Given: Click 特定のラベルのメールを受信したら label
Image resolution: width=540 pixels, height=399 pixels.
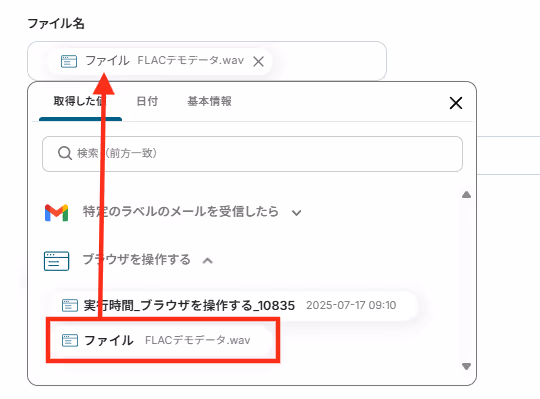Looking at the screenshot, I should pos(180,211).
